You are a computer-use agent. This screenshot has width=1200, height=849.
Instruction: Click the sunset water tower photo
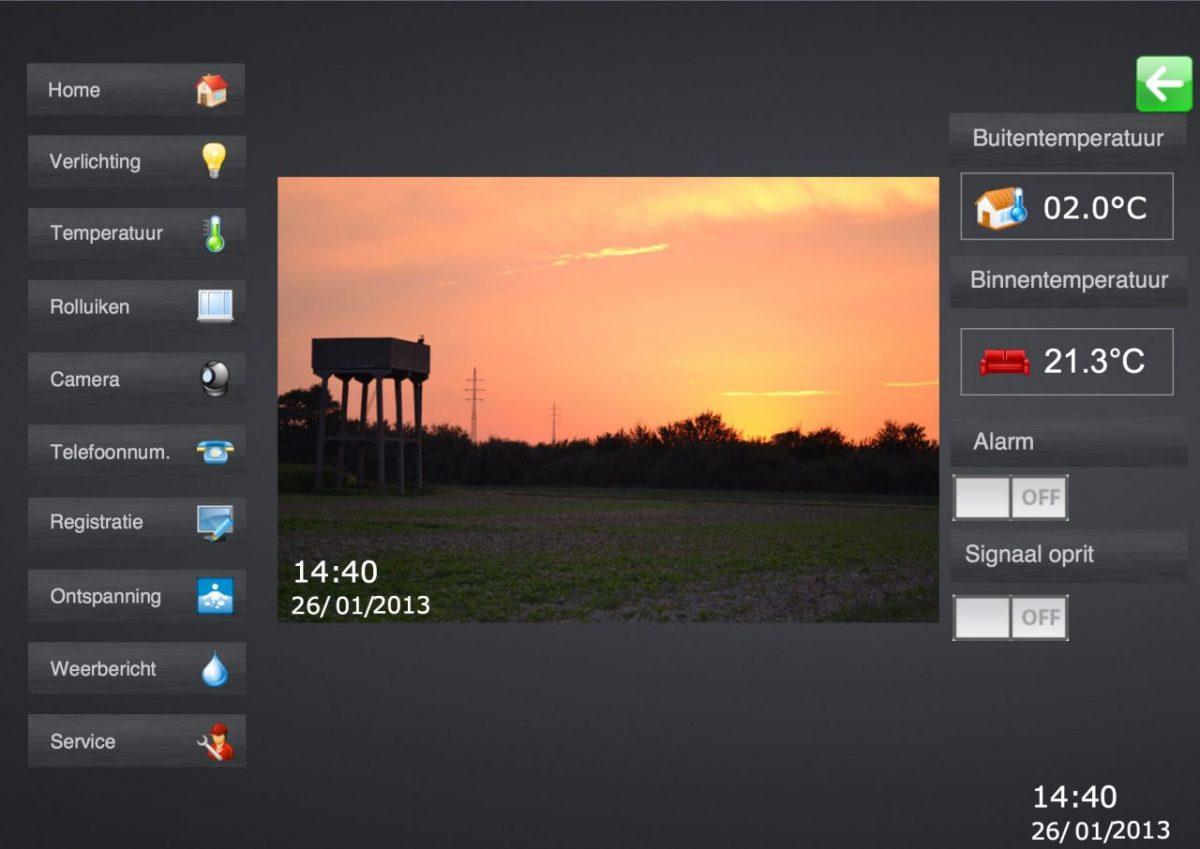tap(608, 399)
